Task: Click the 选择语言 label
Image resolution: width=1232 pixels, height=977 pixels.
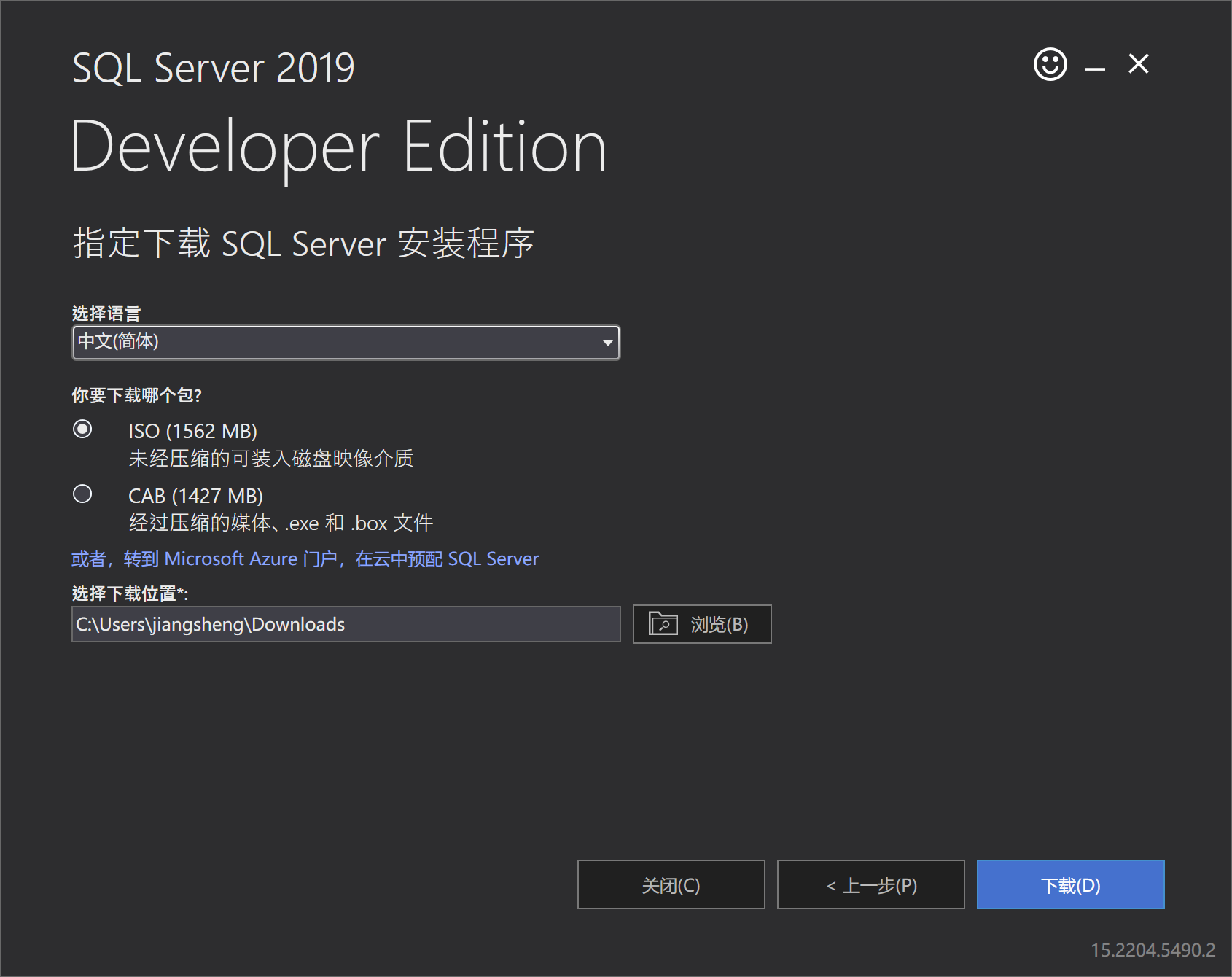Action: [x=106, y=314]
